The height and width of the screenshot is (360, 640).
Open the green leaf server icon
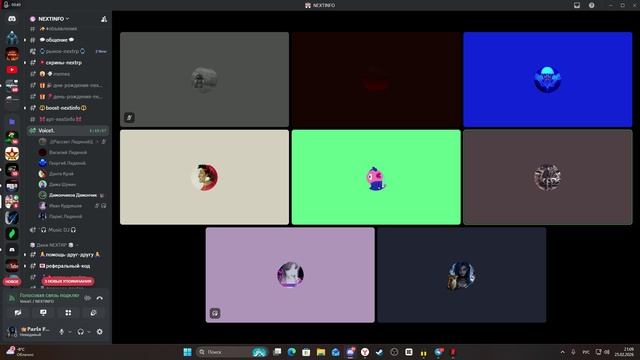pos(12,233)
